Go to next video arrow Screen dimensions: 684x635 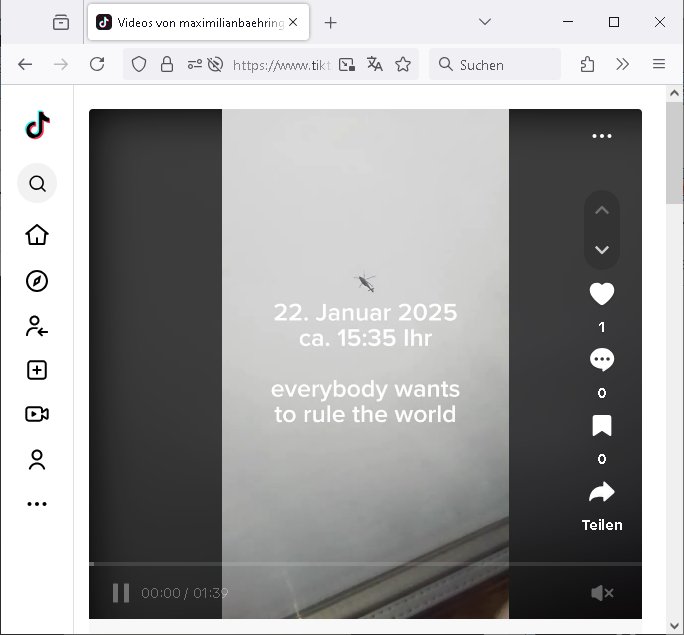tap(602, 250)
